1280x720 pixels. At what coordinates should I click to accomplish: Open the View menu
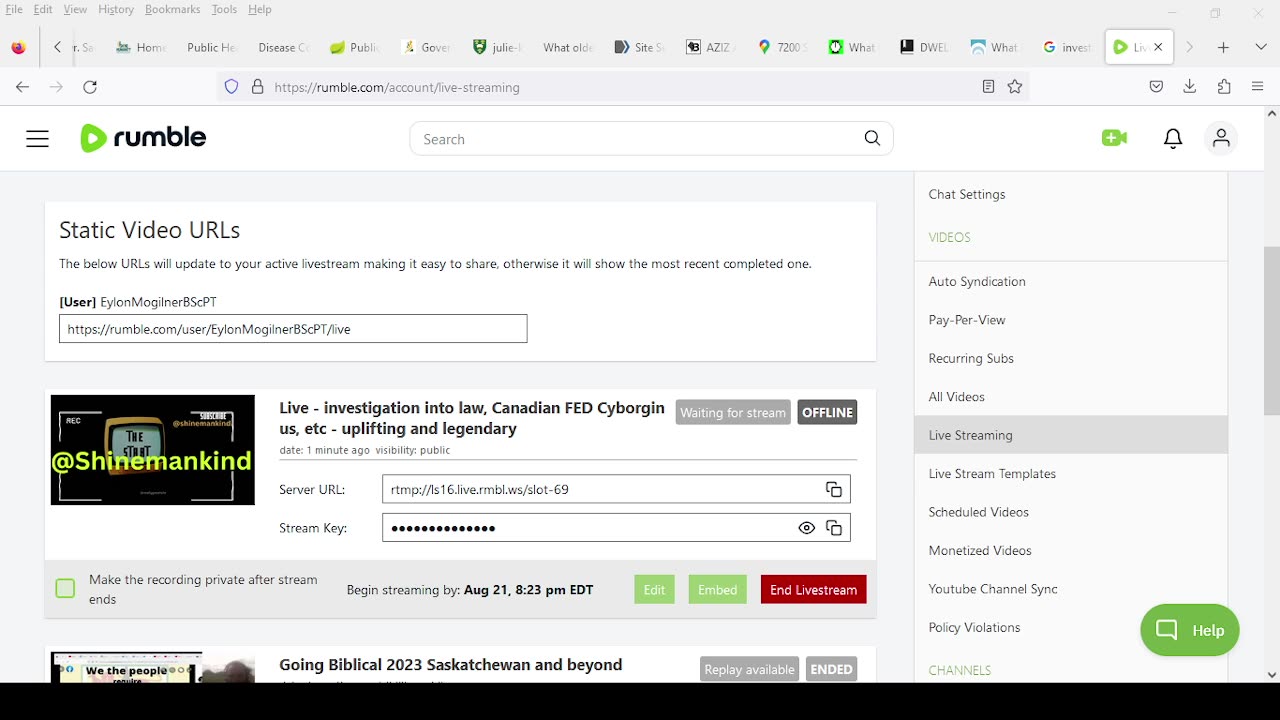point(75,9)
